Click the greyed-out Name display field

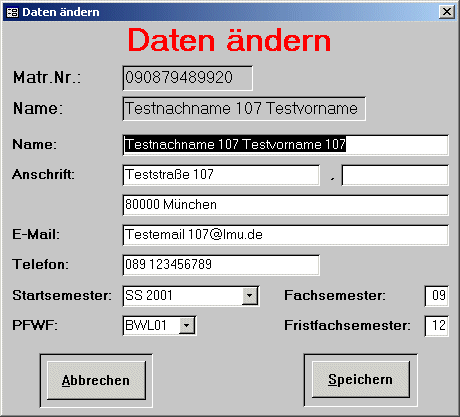(x=244, y=109)
